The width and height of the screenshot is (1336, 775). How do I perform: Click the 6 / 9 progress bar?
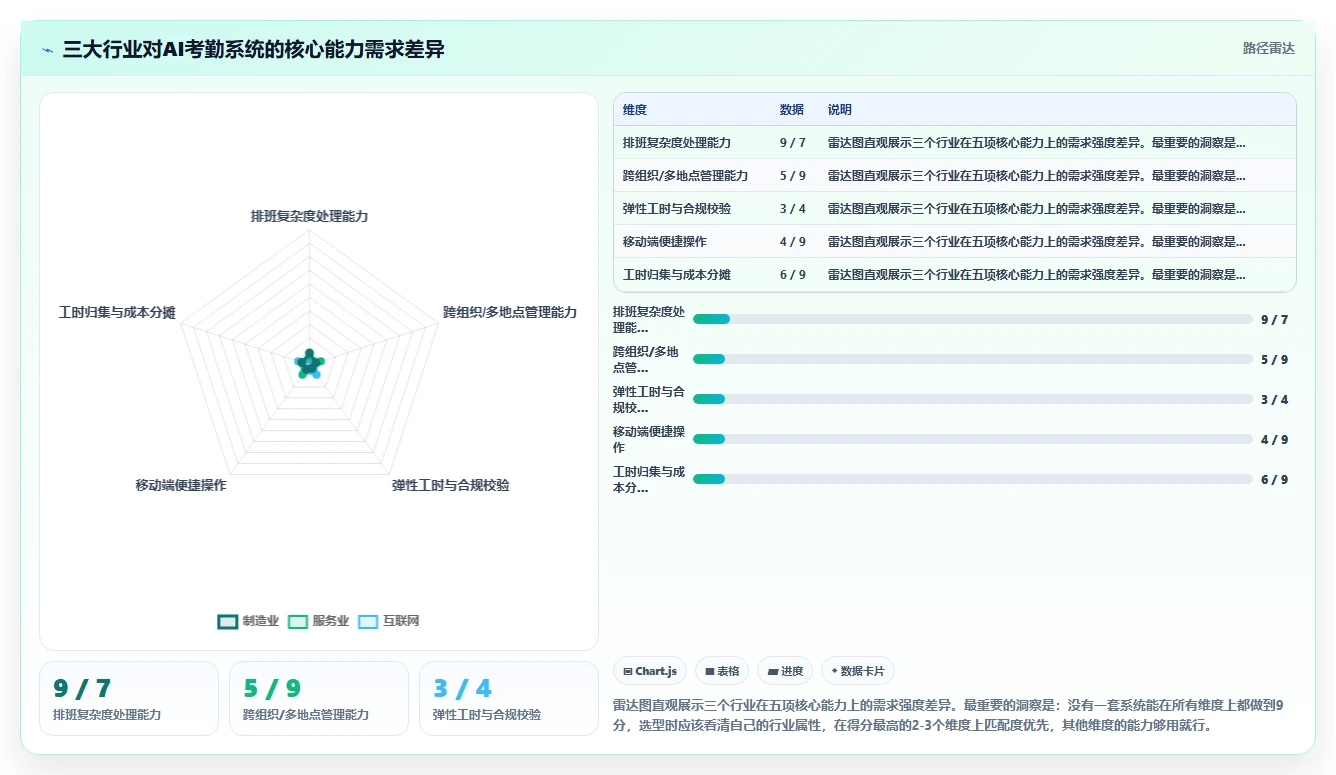(x=972, y=479)
